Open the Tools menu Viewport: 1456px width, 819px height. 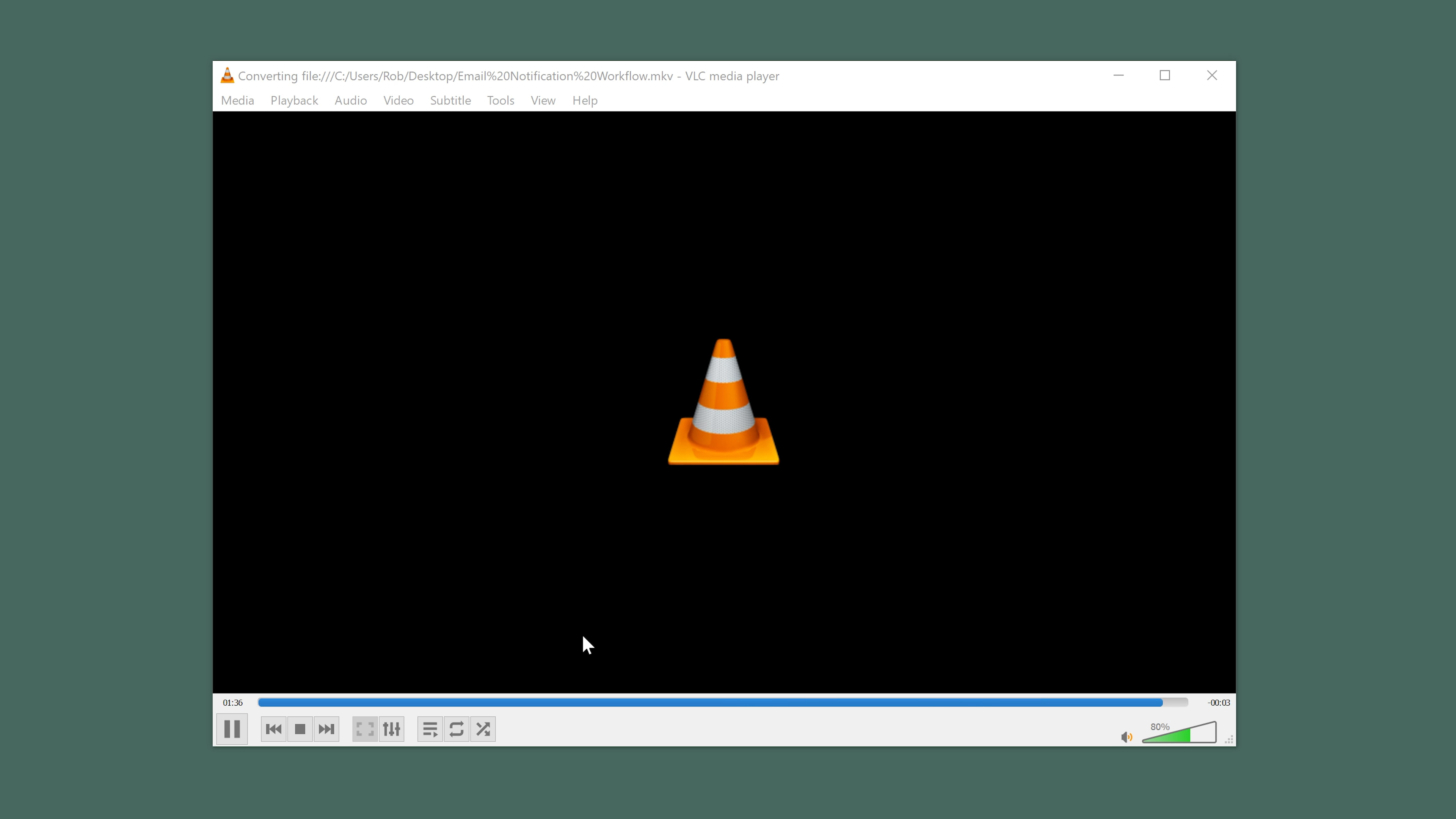point(501,100)
